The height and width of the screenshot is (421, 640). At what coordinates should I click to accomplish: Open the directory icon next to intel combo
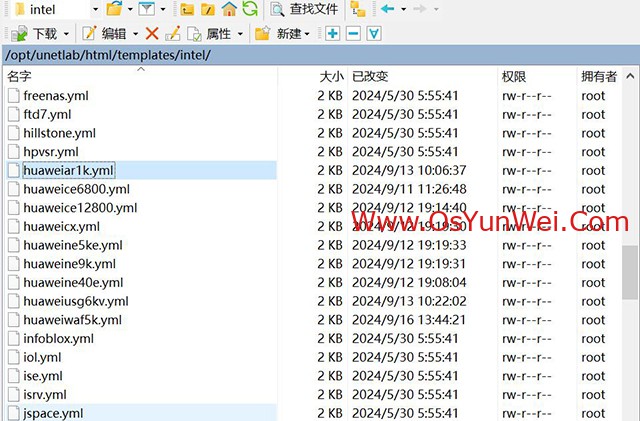coord(114,9)
